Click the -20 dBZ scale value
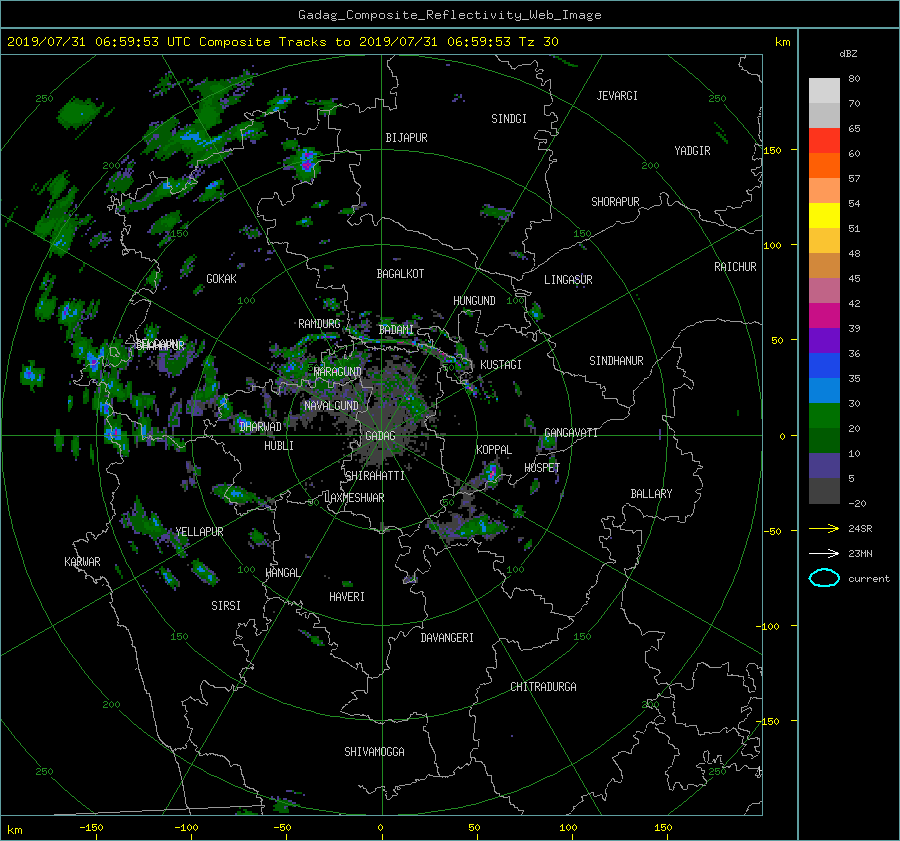 (857, 503)
